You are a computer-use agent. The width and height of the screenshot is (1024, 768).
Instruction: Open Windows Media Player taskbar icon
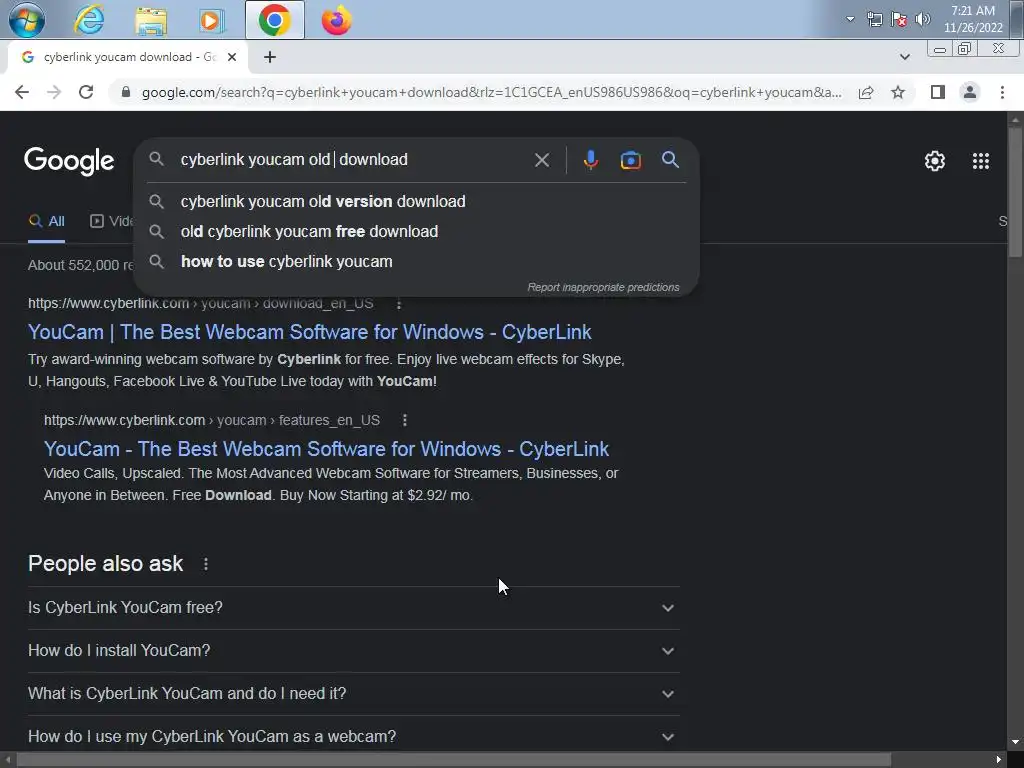(211, 20)
